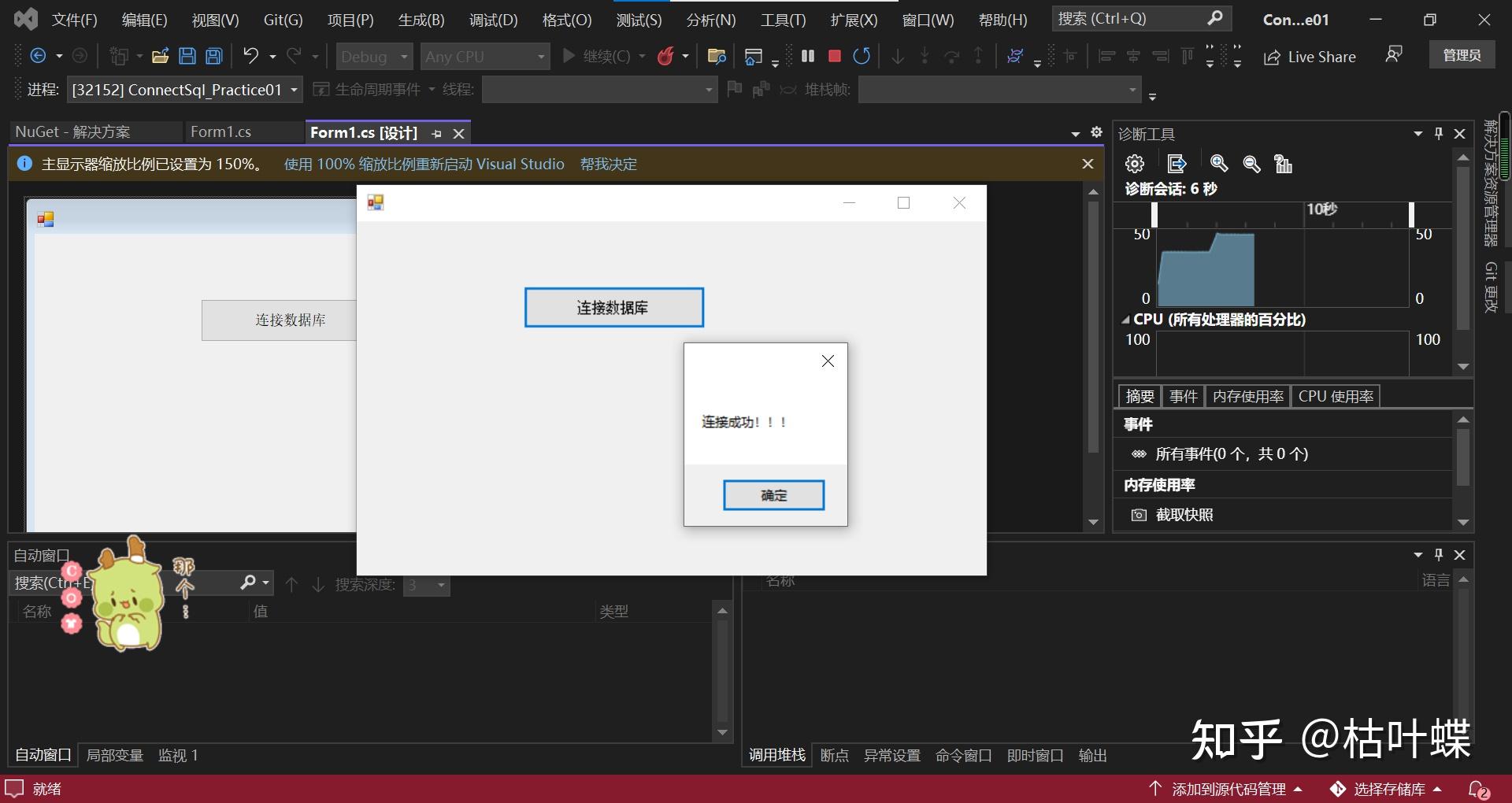
Task: Switch to the 内存使用率 tab
Action: click(x=1247, y=396)
